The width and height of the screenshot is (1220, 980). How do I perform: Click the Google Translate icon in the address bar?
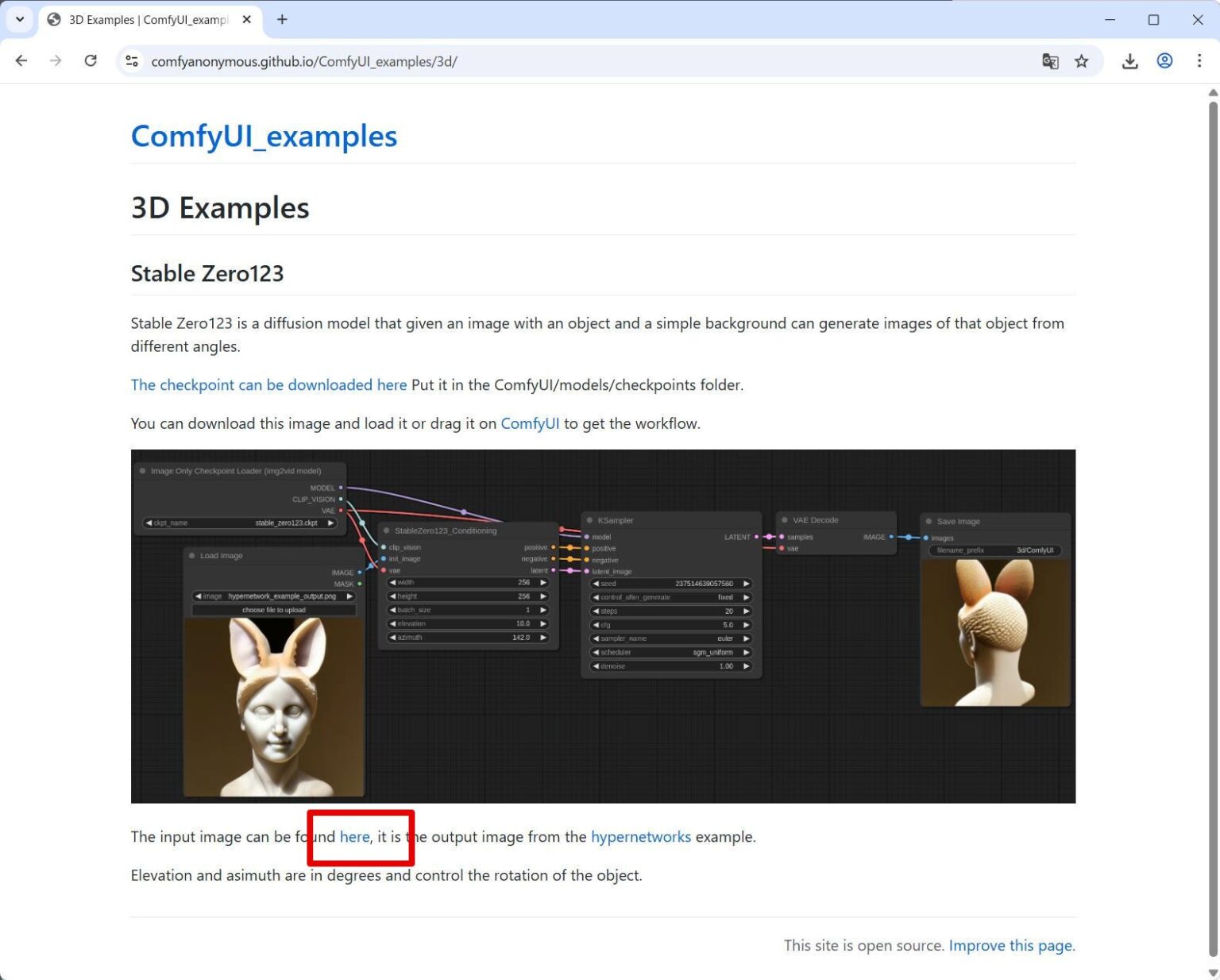click(x=1050, y=60)
